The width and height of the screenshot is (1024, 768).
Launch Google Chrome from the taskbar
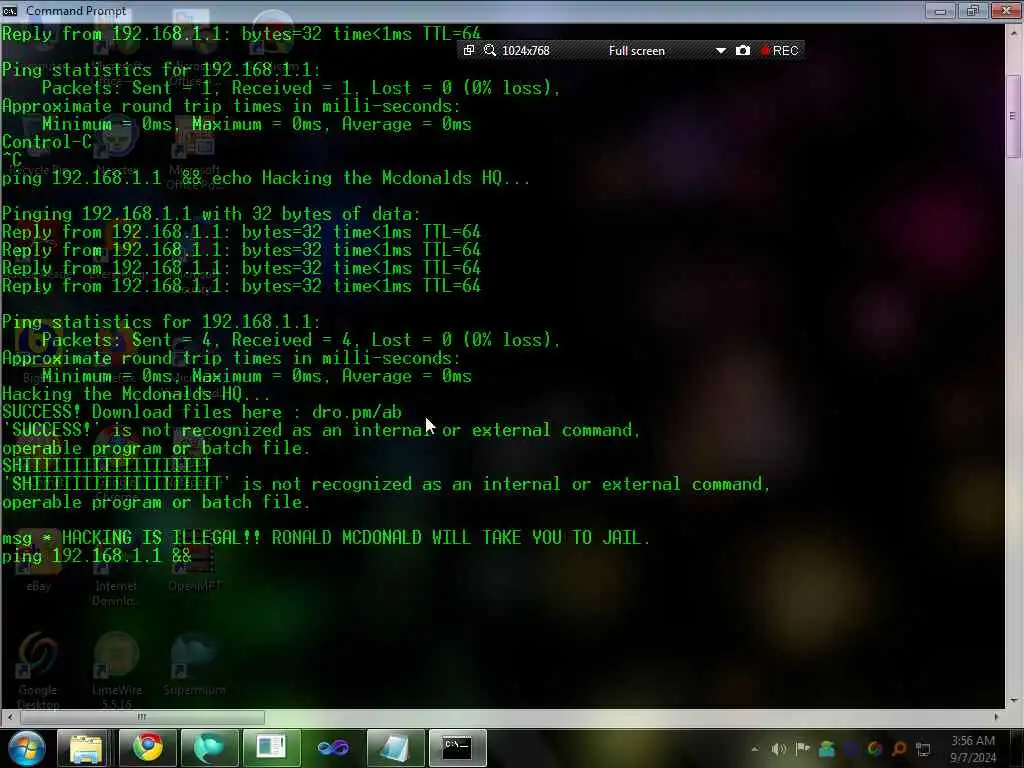148,748
